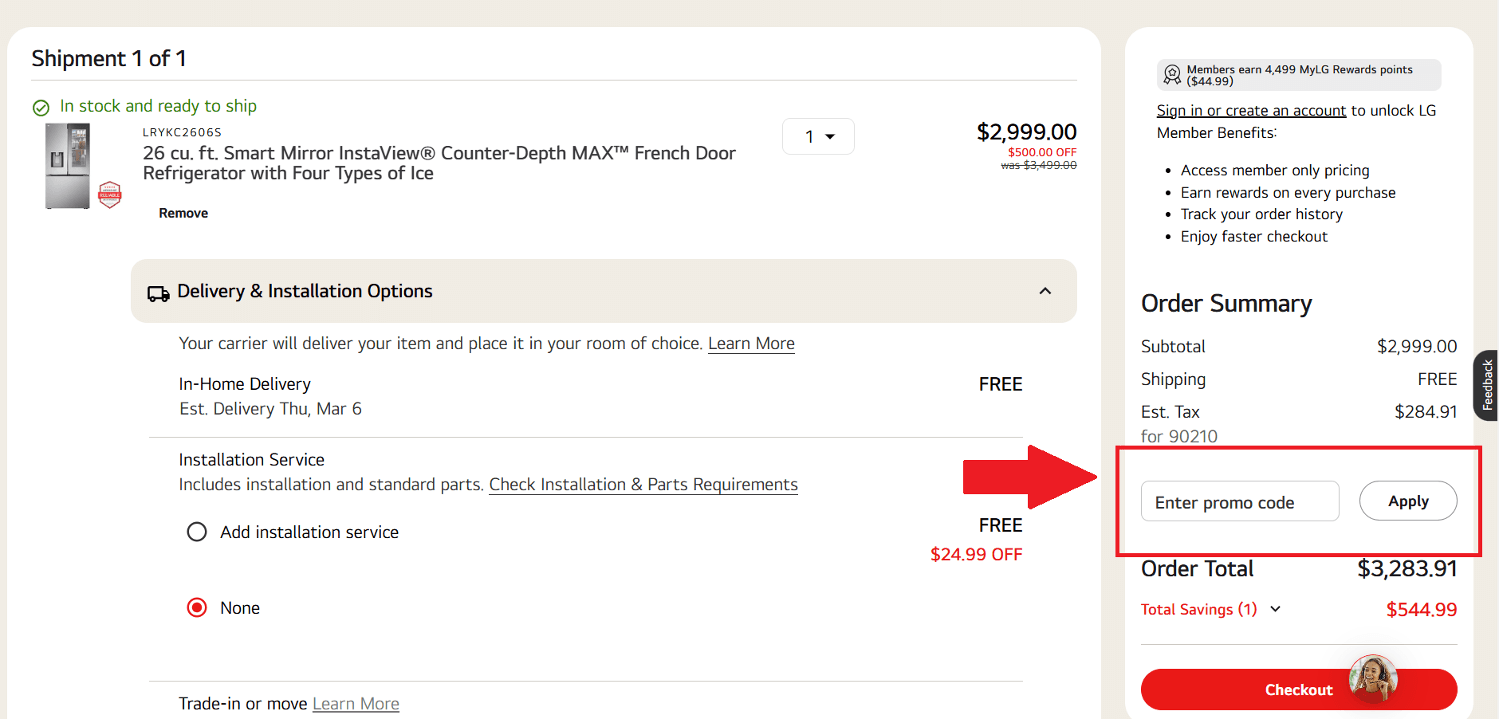Click the delivery truck icon

pyautogui.click(x=158, y=293)
